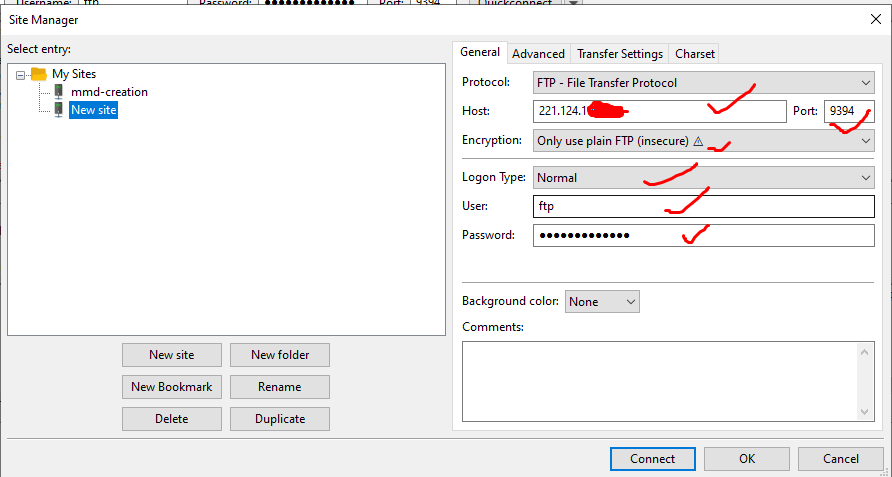Viewport: 892px width, 477px height.
Task: Open the Background color dropdown
Action: point(602,302)
